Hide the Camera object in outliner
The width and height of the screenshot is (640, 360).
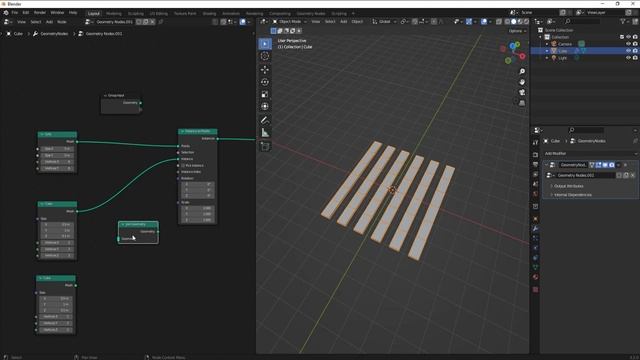click(x=628, y=44)
